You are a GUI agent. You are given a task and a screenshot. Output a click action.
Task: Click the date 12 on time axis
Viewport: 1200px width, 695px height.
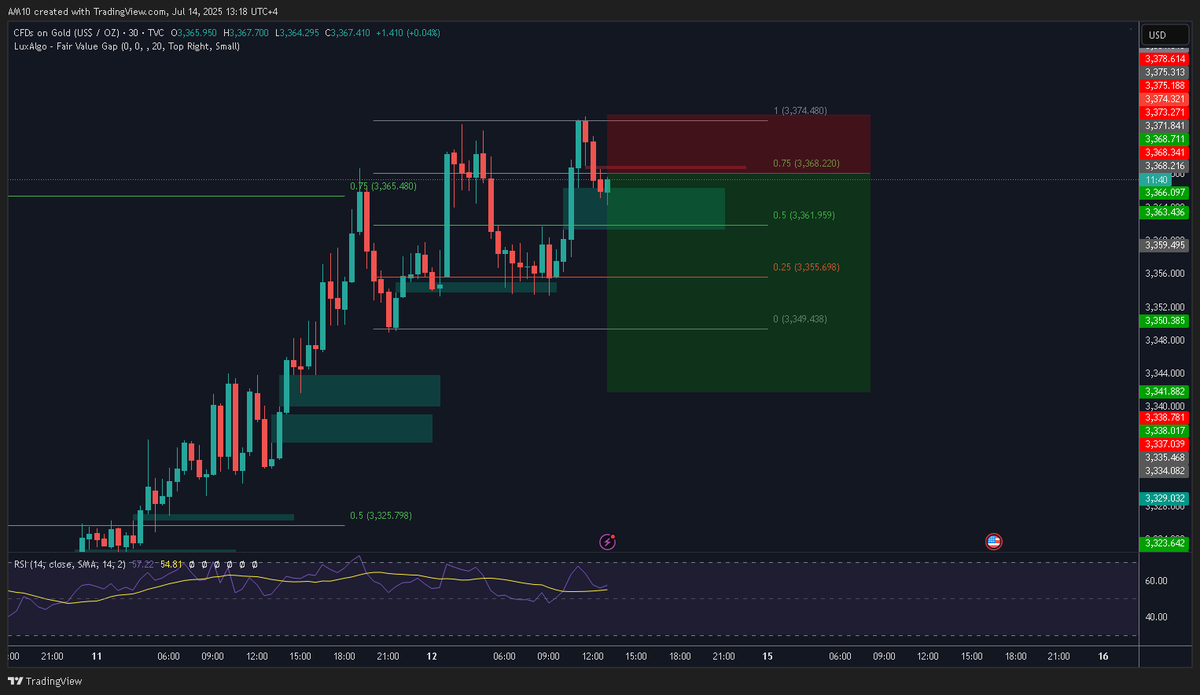point(432,657)
